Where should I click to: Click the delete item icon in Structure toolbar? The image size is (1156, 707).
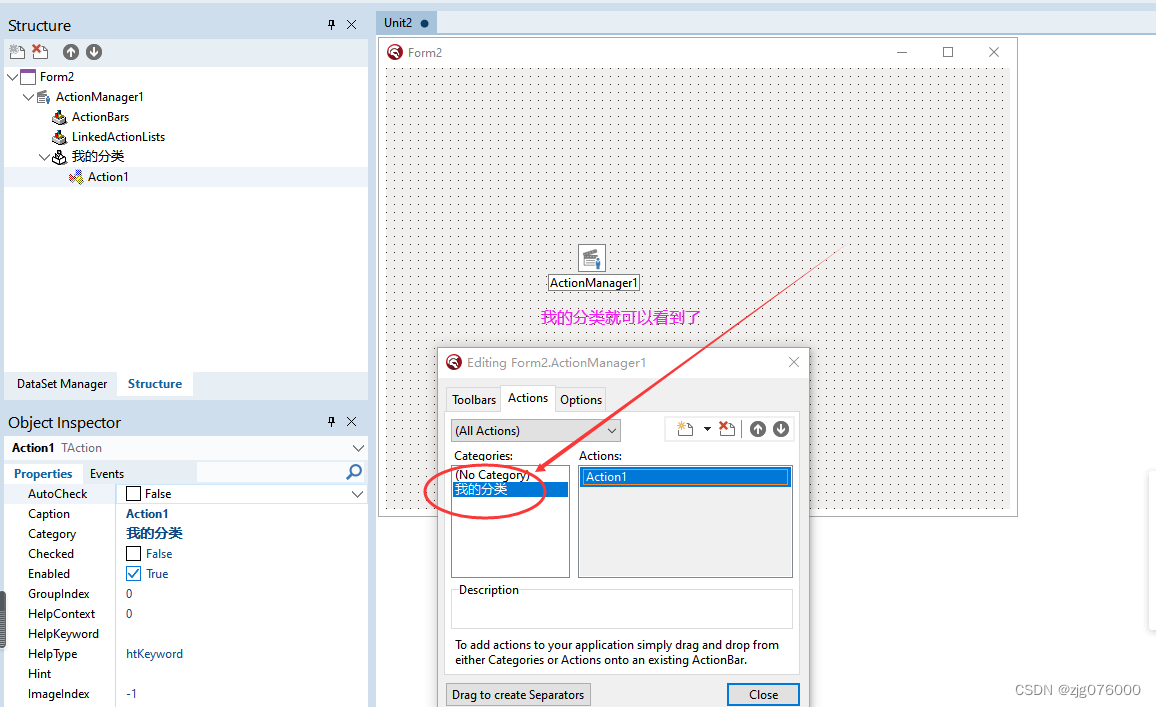(x=39, y=51)
